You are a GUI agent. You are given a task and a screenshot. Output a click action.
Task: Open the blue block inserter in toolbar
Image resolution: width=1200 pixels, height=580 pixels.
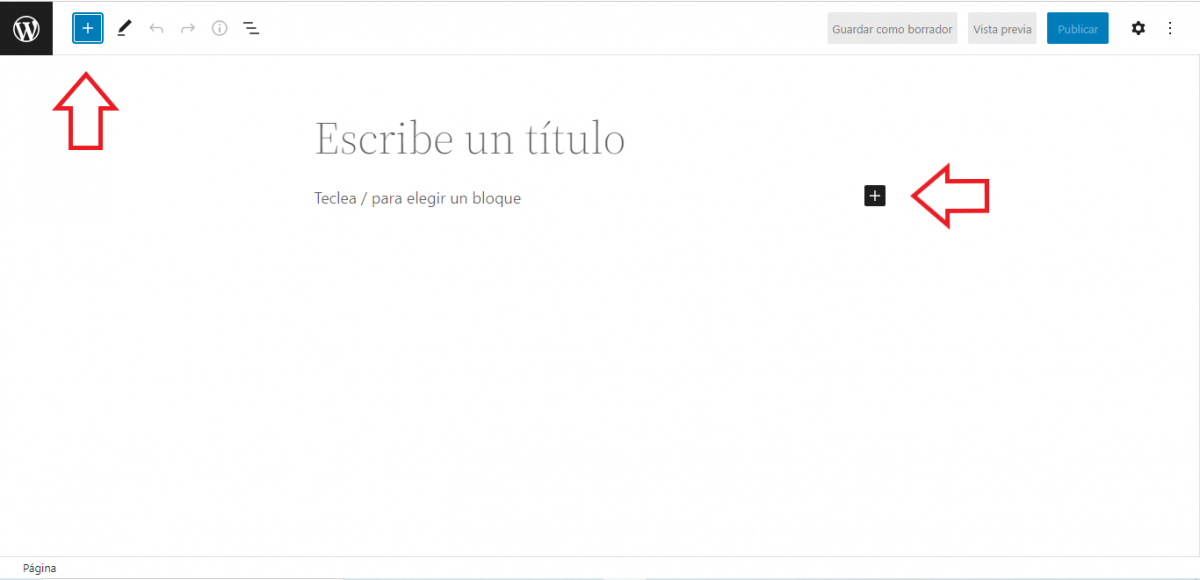(x=88, y=29)
